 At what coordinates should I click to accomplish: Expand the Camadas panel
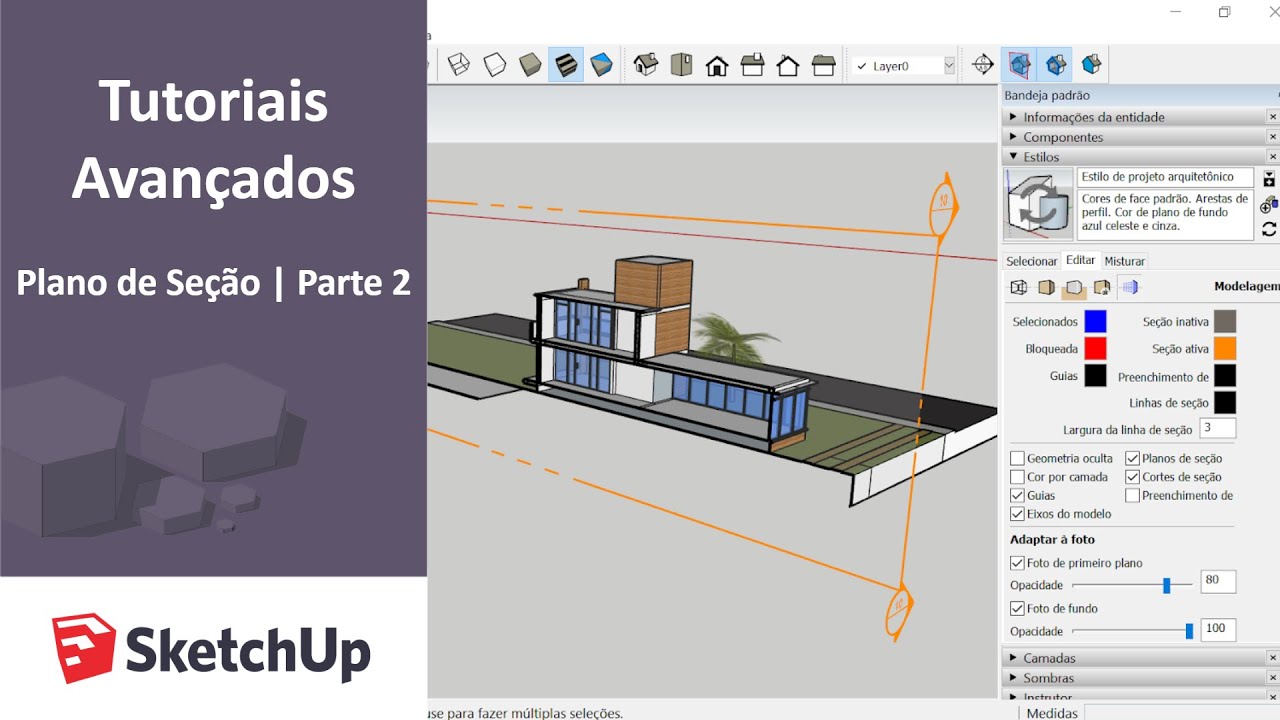[x=1013, y=658]
